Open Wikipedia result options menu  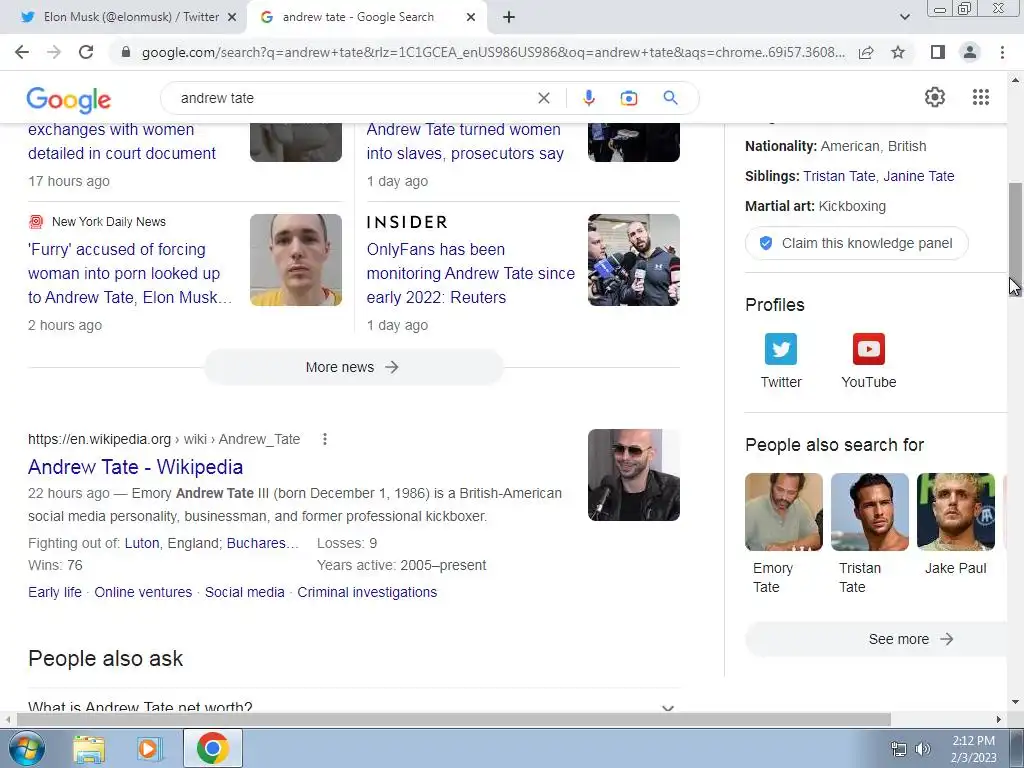click(325, 439)
